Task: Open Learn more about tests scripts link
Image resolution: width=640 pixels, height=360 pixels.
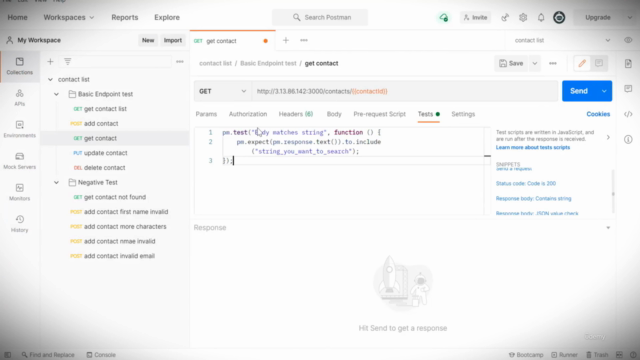Action: pos(533,147)
